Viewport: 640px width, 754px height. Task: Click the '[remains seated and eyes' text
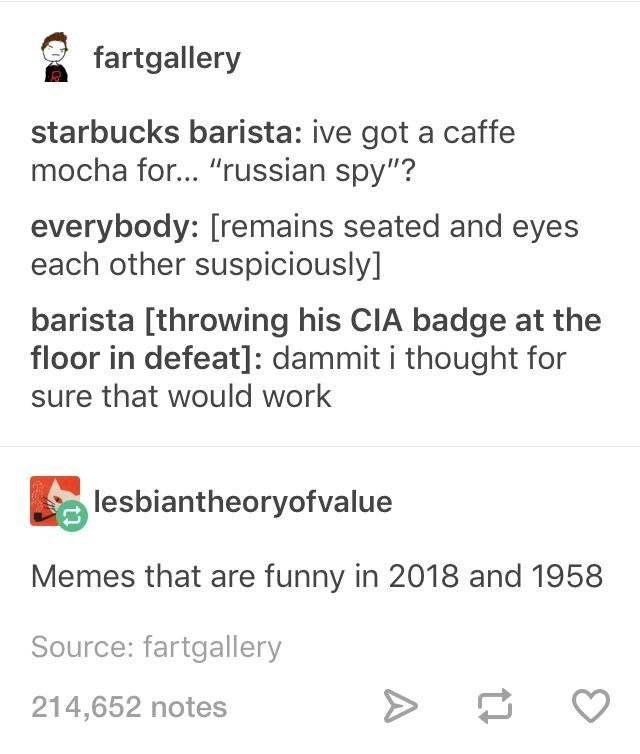point(394,227)
